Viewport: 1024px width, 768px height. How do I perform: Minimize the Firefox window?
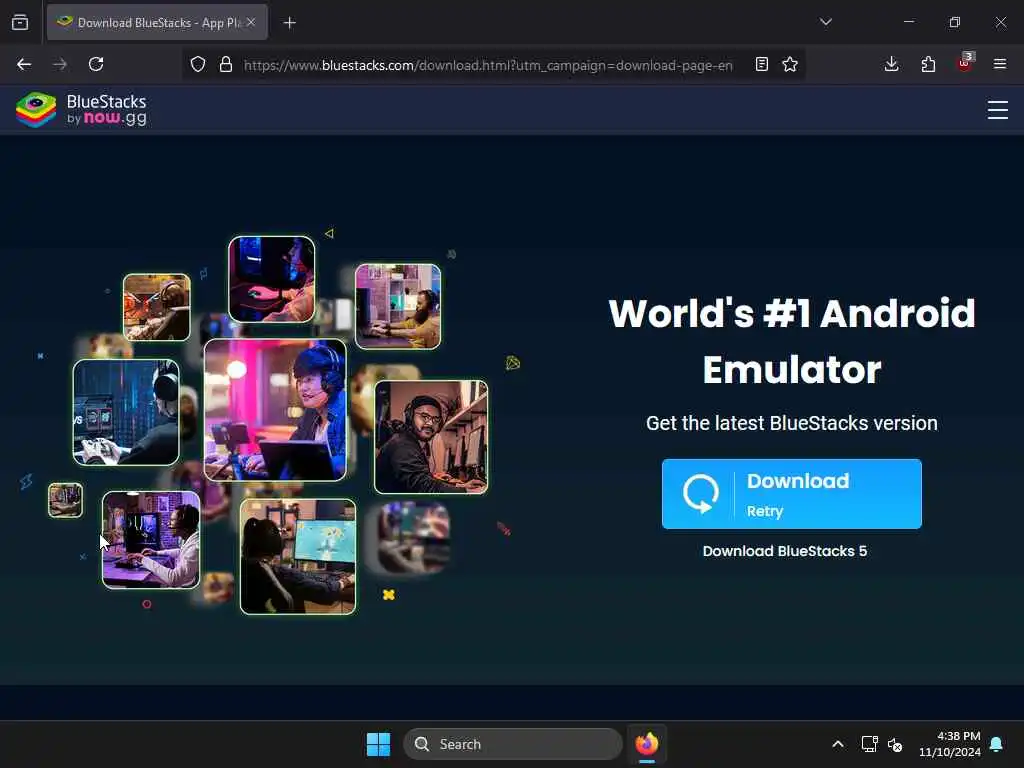coord(908,22)
